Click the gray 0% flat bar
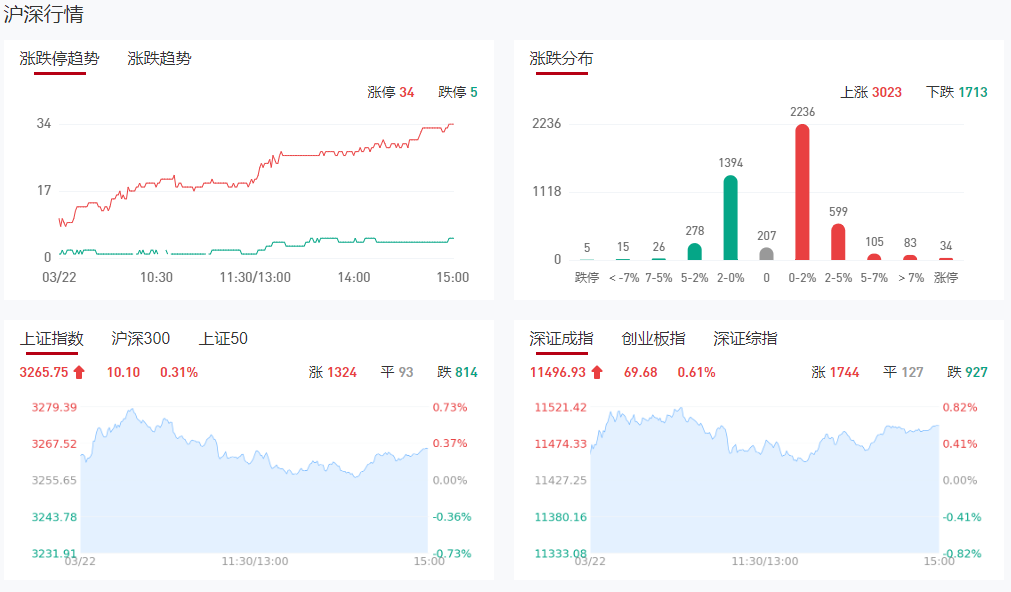 (766, 254)
